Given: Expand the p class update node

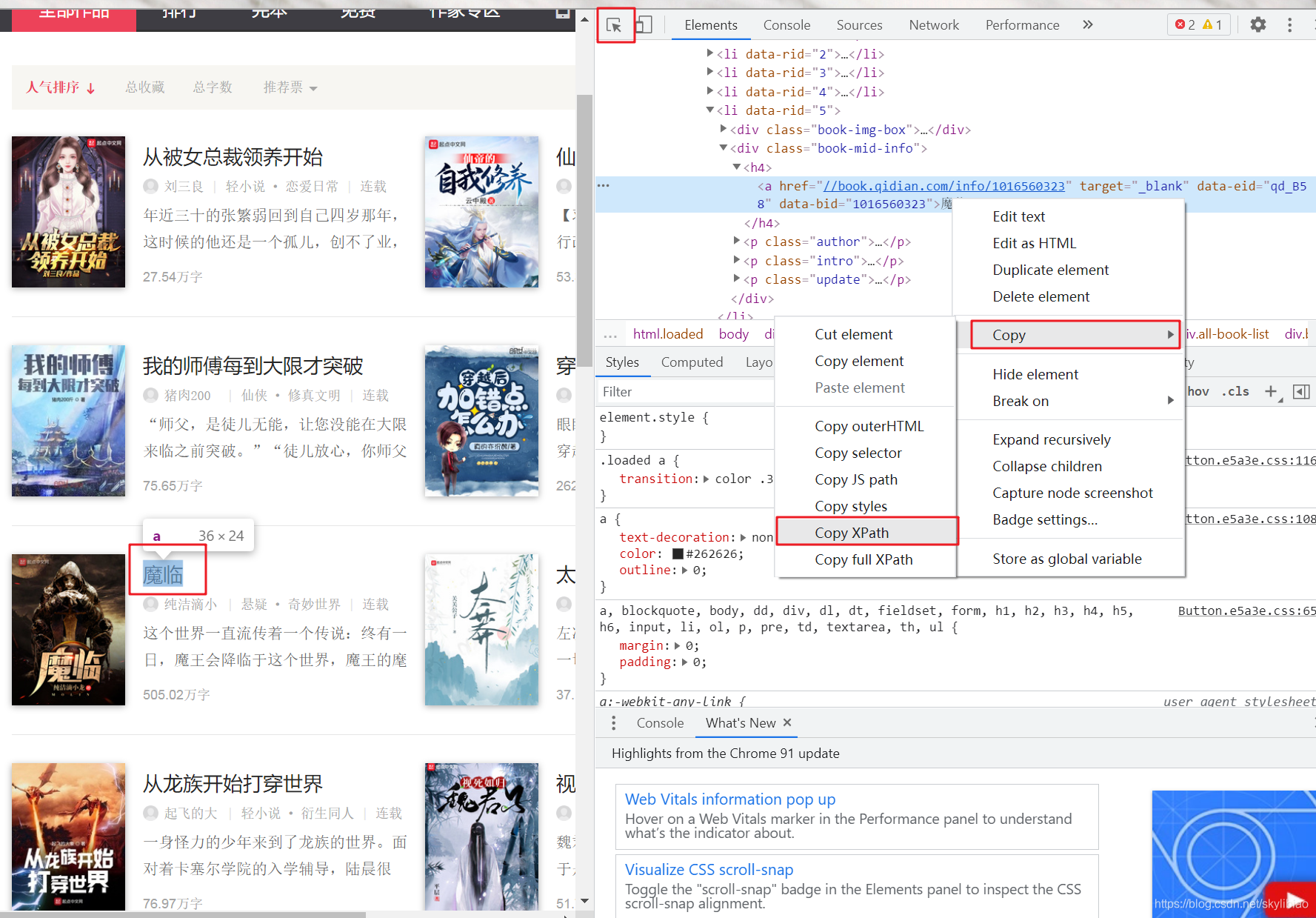Looking at the screenshot, I should pyautogui.click(x=737, y=279).
